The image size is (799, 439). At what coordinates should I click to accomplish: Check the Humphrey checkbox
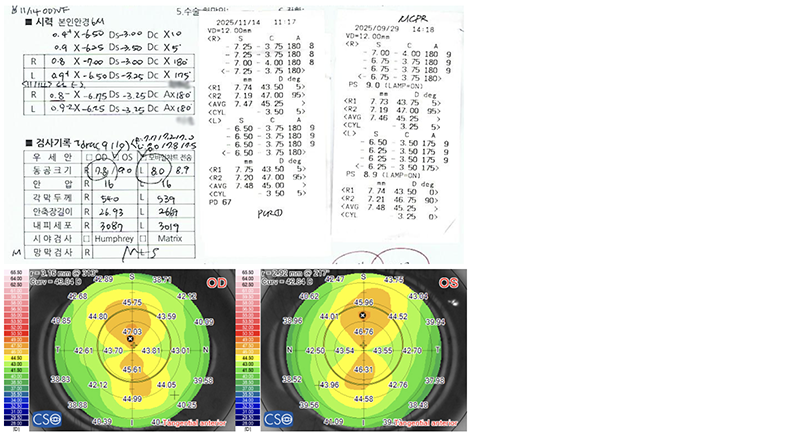click(86, 238)
